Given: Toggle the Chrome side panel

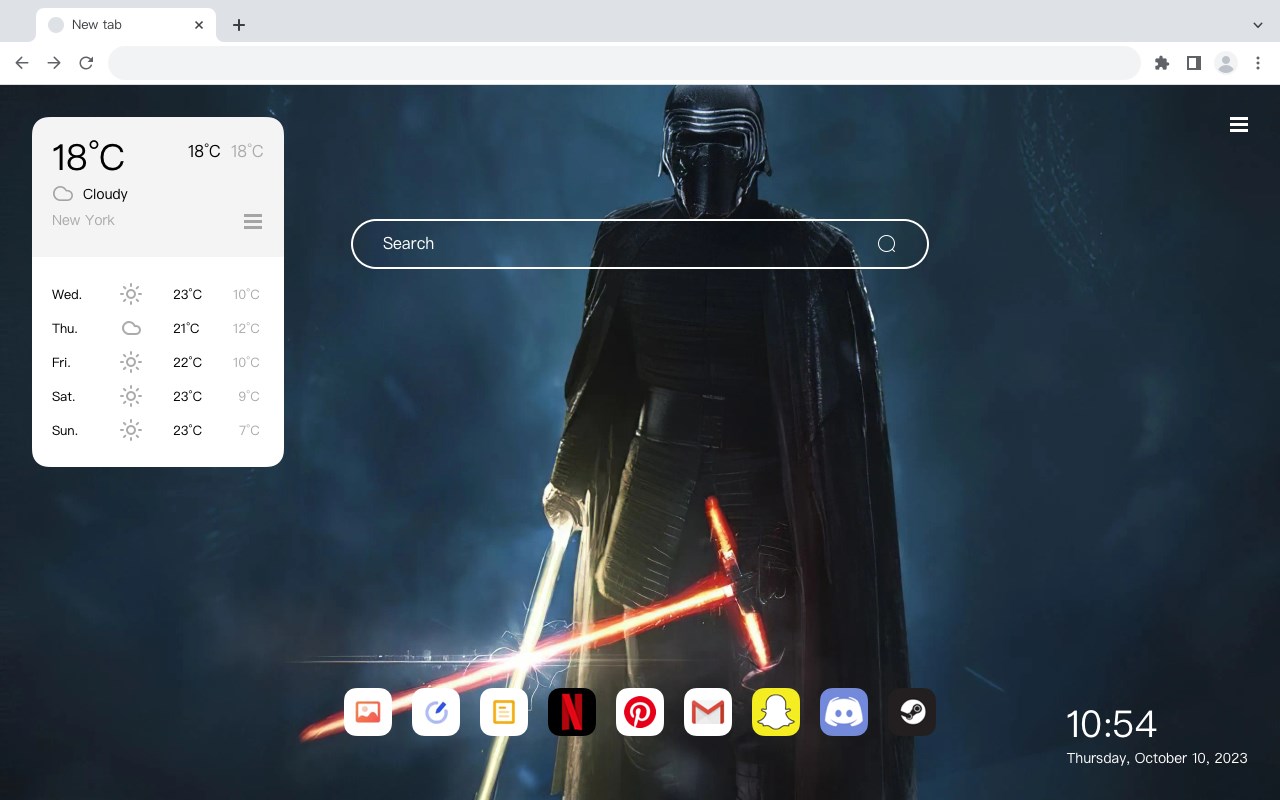Looking at the screenshot, I should coord(1193,63).
